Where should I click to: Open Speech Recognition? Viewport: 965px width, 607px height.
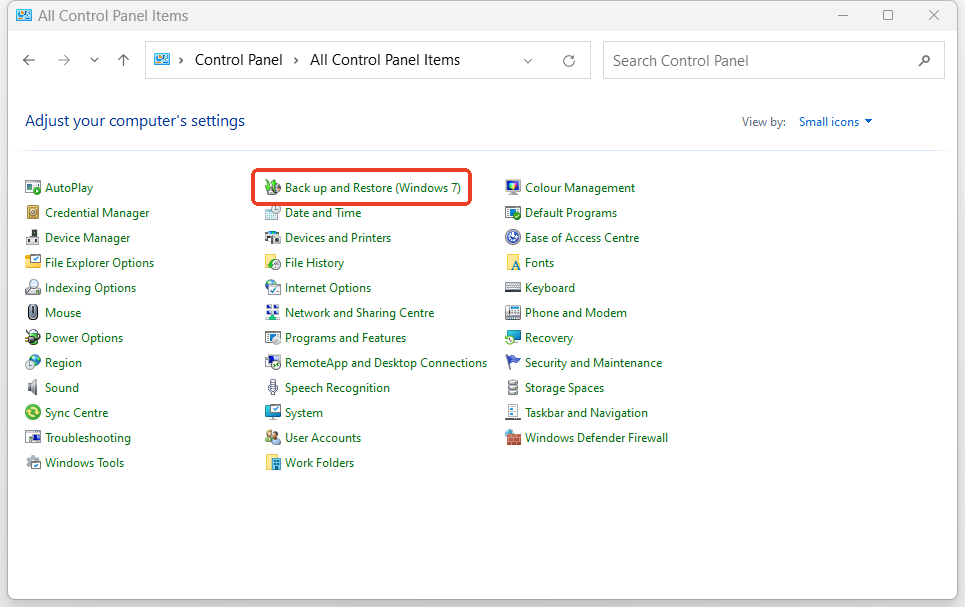coord(338,387)
